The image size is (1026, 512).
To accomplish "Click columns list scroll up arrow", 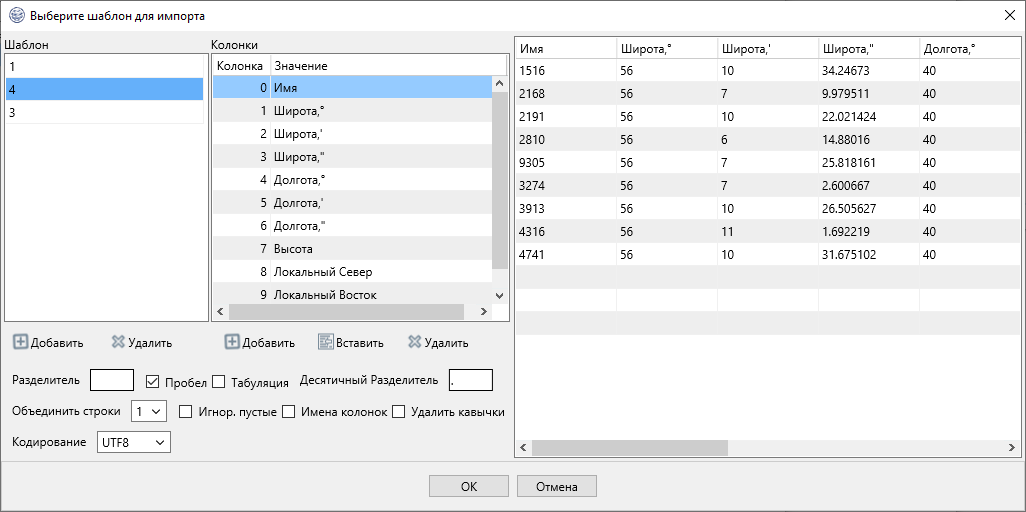I will [500, 84].
